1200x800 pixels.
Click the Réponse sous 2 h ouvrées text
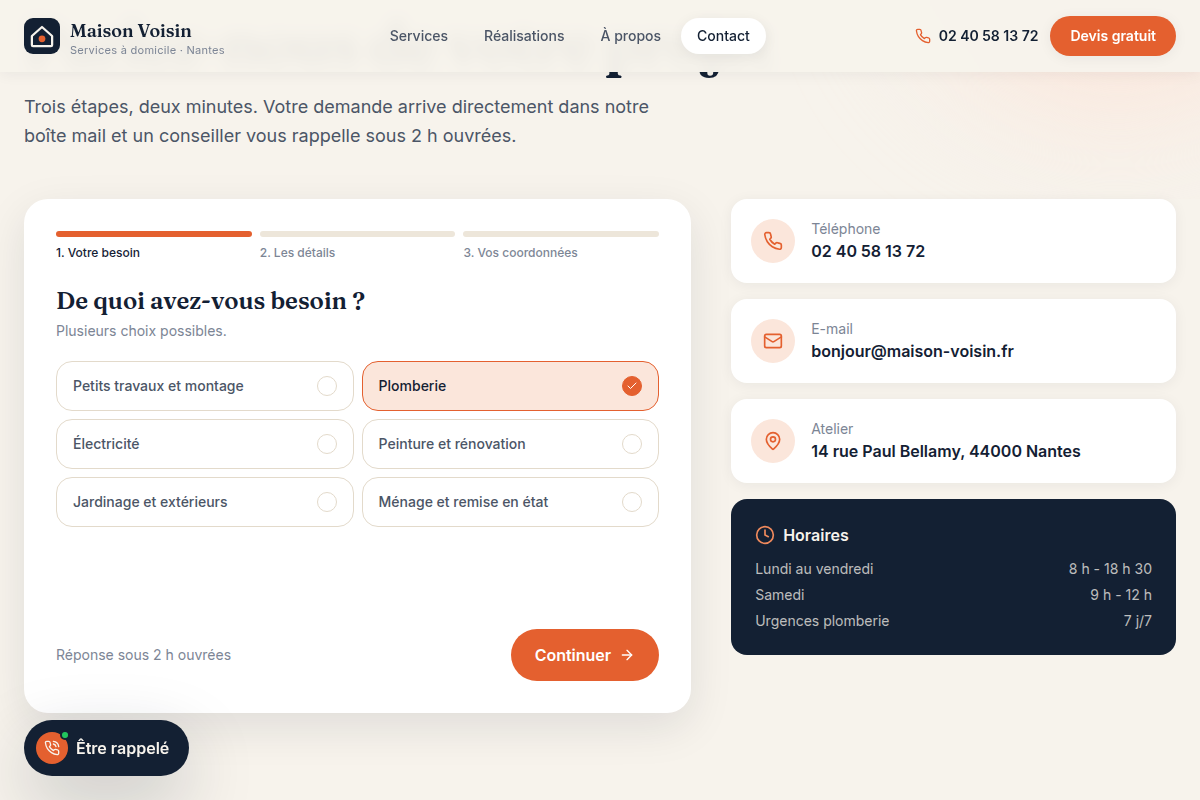[x=143, y=655]
